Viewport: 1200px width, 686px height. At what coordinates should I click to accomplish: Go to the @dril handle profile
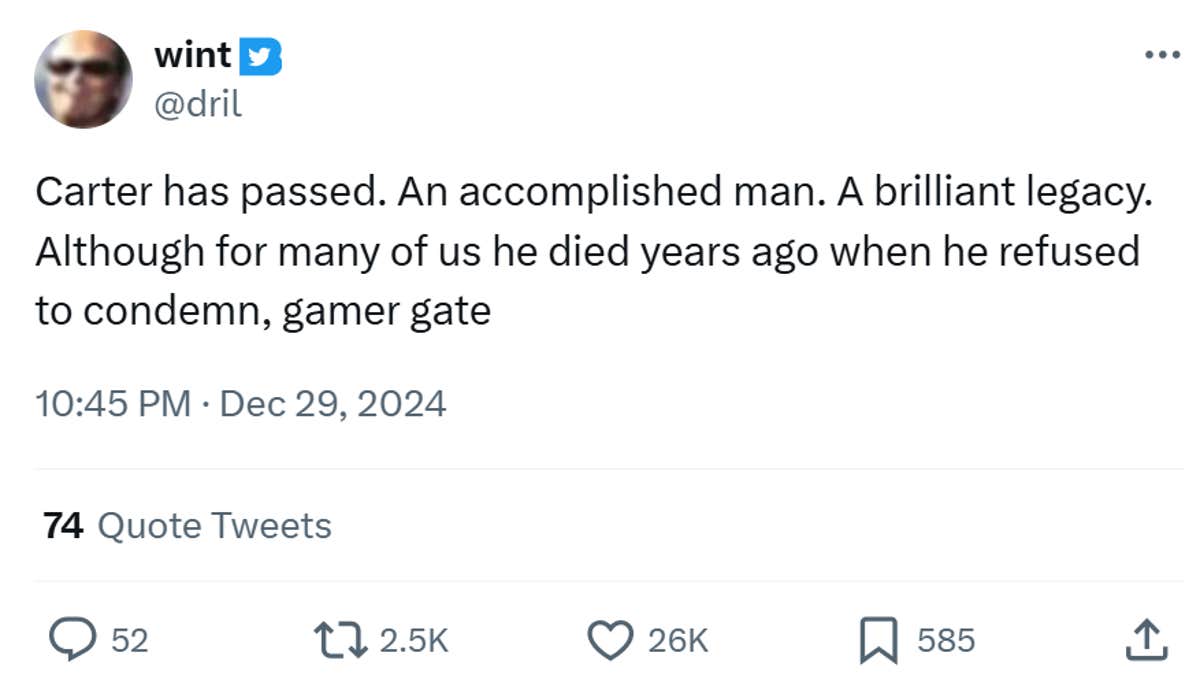tap(197, 103)
